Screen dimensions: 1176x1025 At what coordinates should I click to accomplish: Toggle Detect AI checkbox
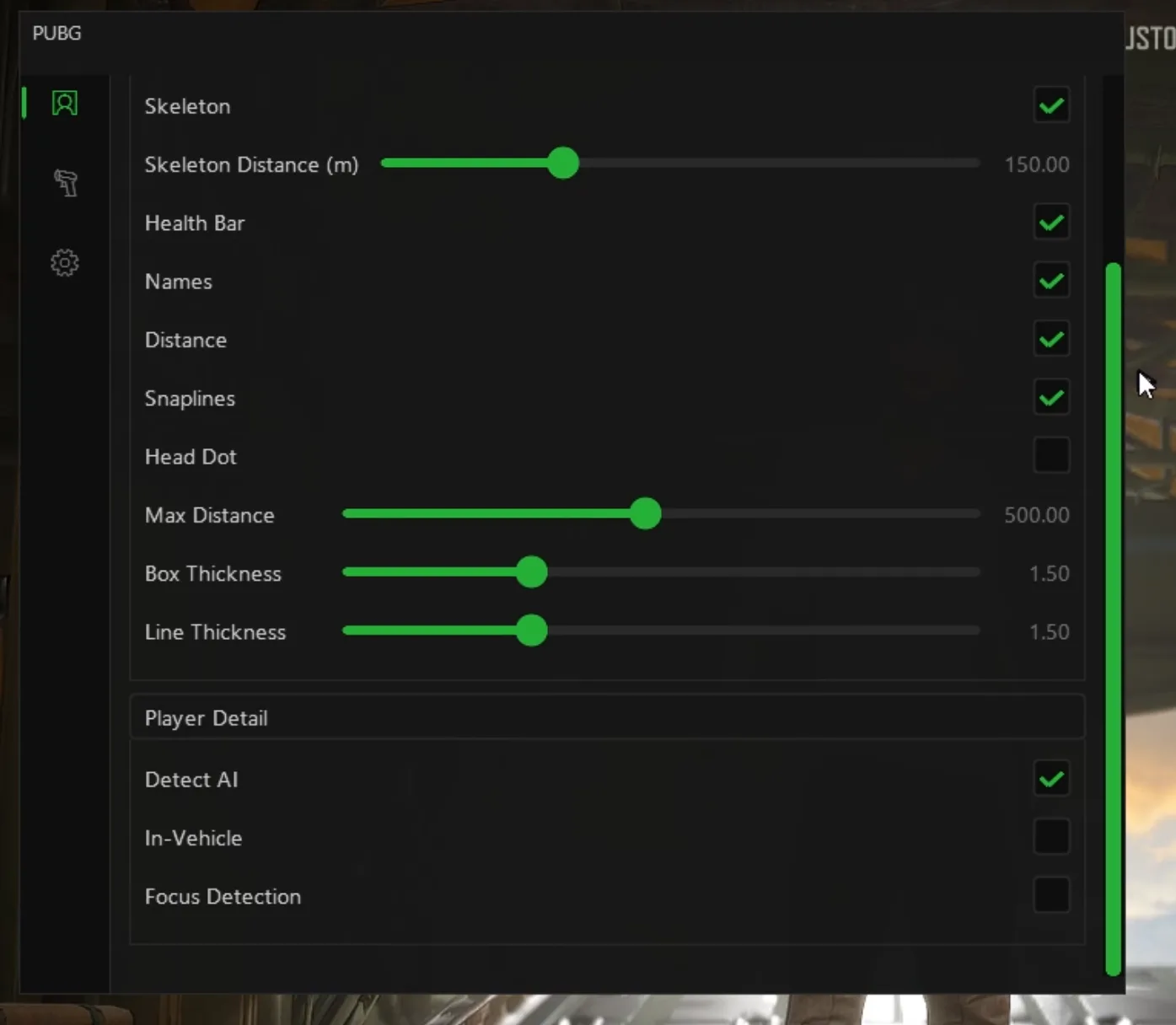click(1051, 779)
